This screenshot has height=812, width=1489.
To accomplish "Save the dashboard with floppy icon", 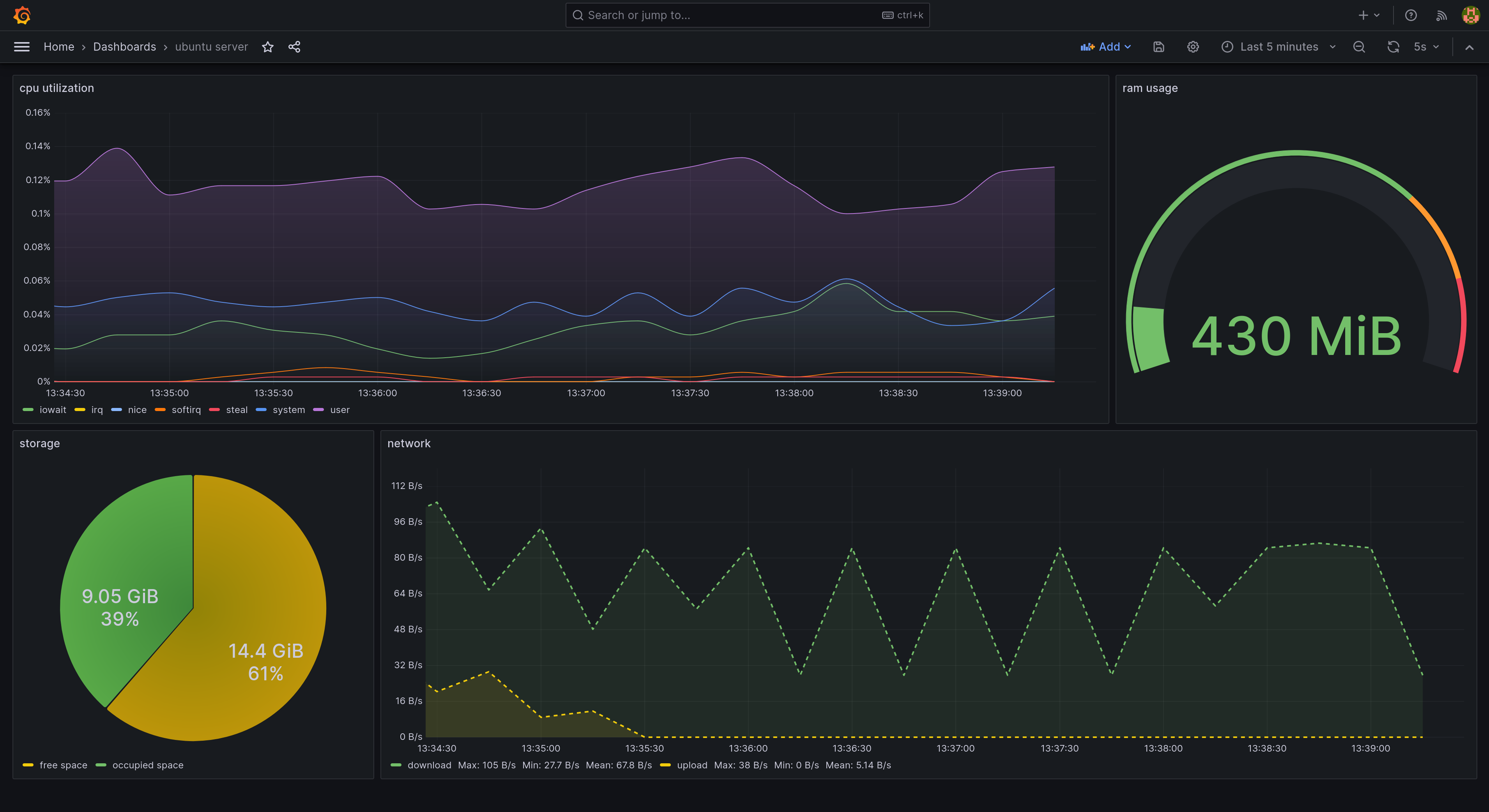I will [1158, 47].
